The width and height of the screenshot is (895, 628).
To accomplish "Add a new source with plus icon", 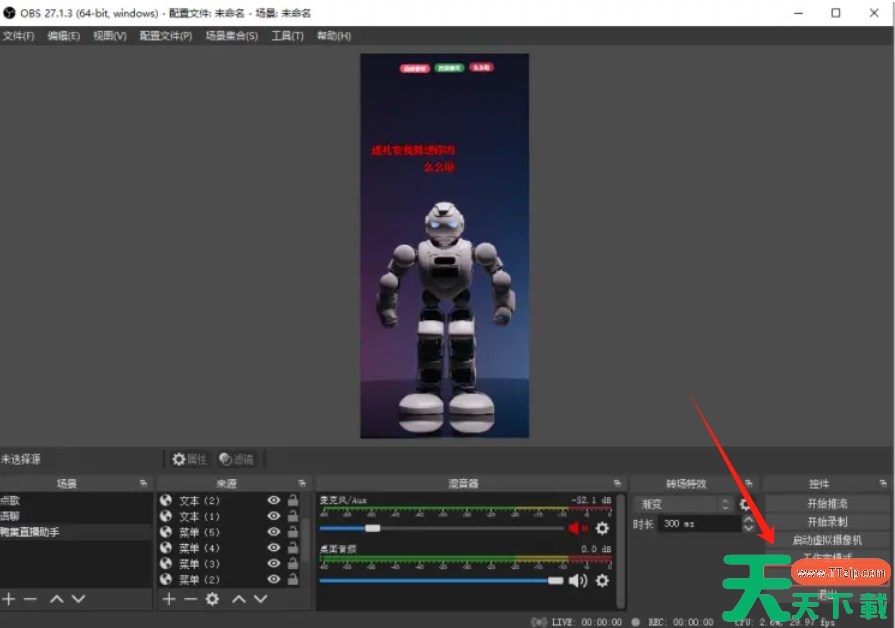I will point(168,599).
